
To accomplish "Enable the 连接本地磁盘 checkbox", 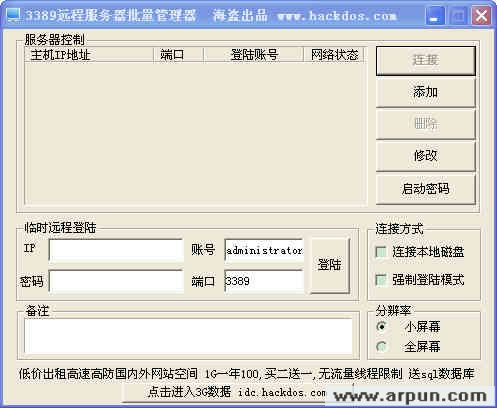I will pyautogui.click(x=381, y=252).
